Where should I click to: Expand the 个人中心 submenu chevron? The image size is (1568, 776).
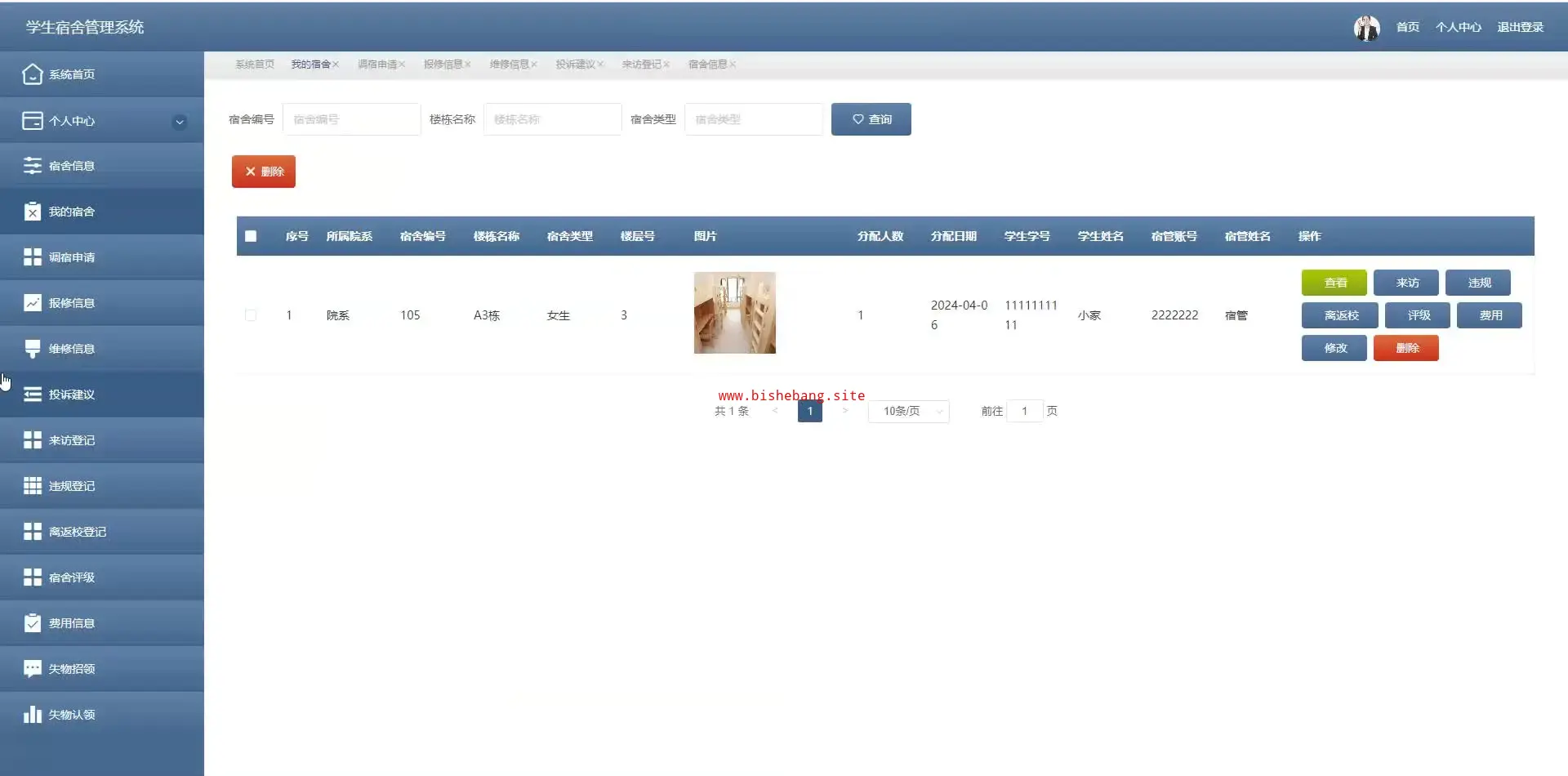[x=180, y=122]
